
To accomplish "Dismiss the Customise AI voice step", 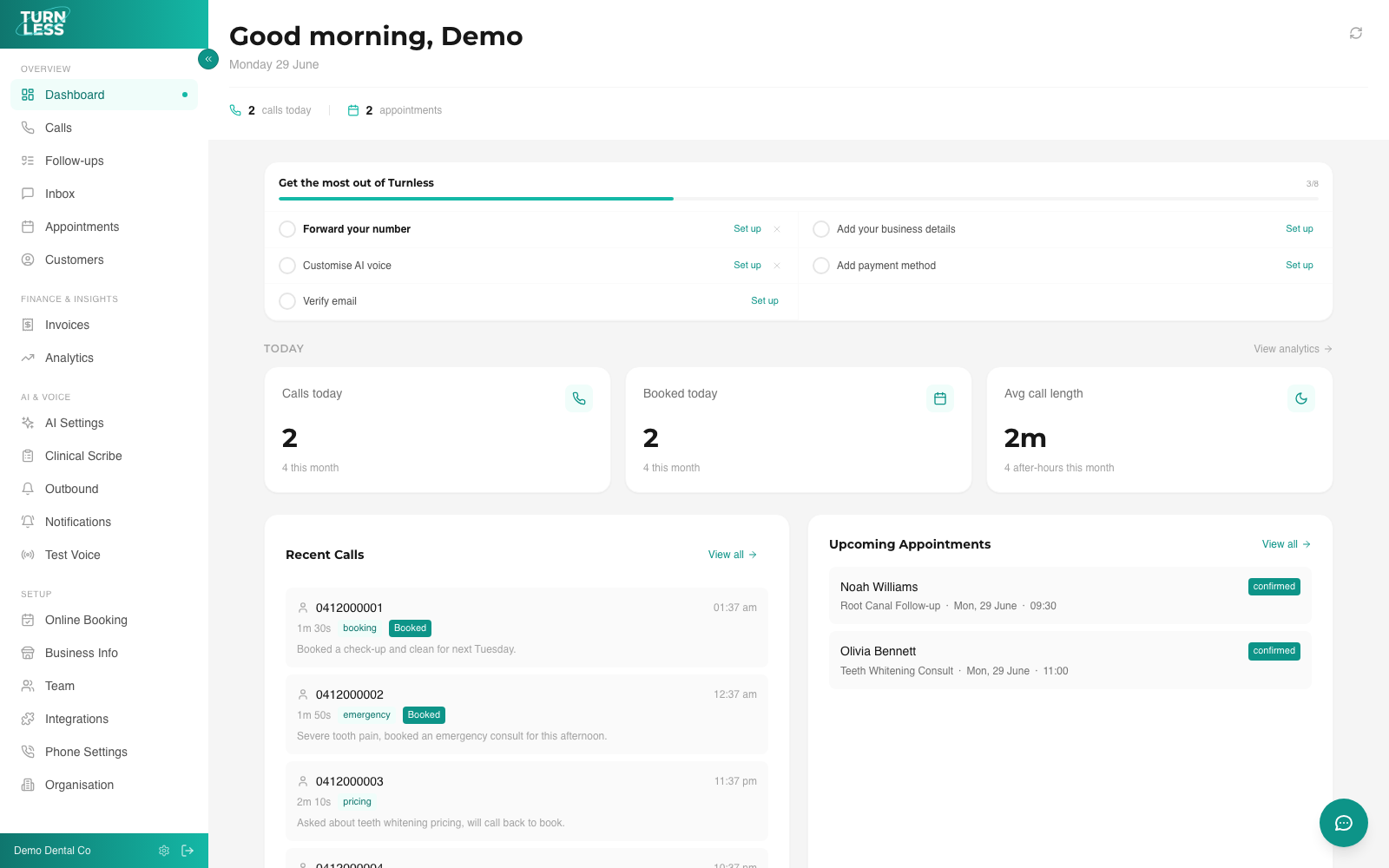I will (x=777, y=266).
